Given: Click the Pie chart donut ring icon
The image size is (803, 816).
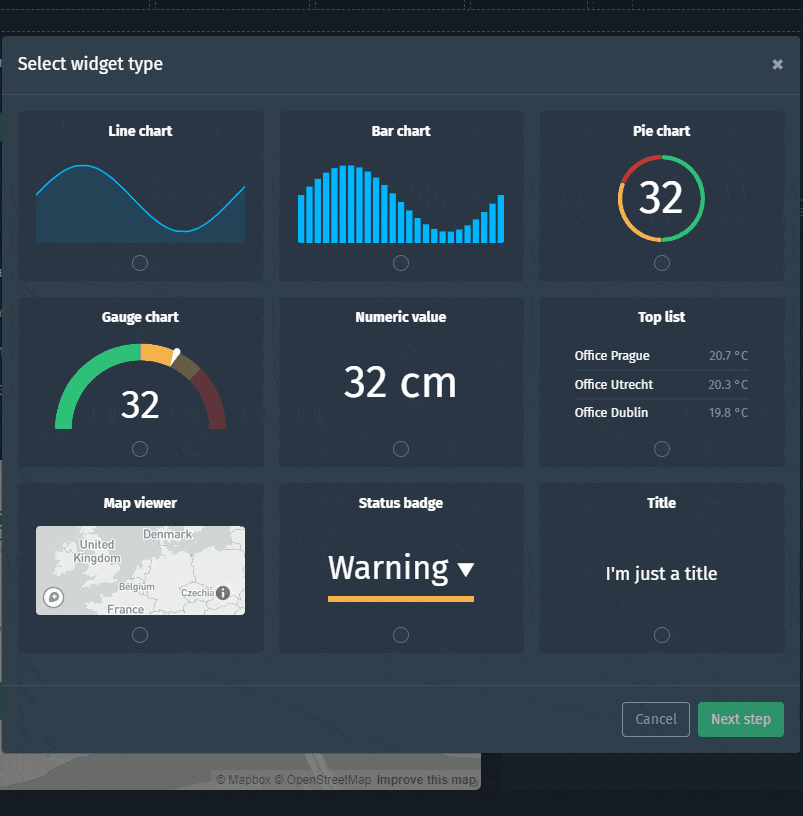Looking at the screenshot, I should (x=661, y=198).
